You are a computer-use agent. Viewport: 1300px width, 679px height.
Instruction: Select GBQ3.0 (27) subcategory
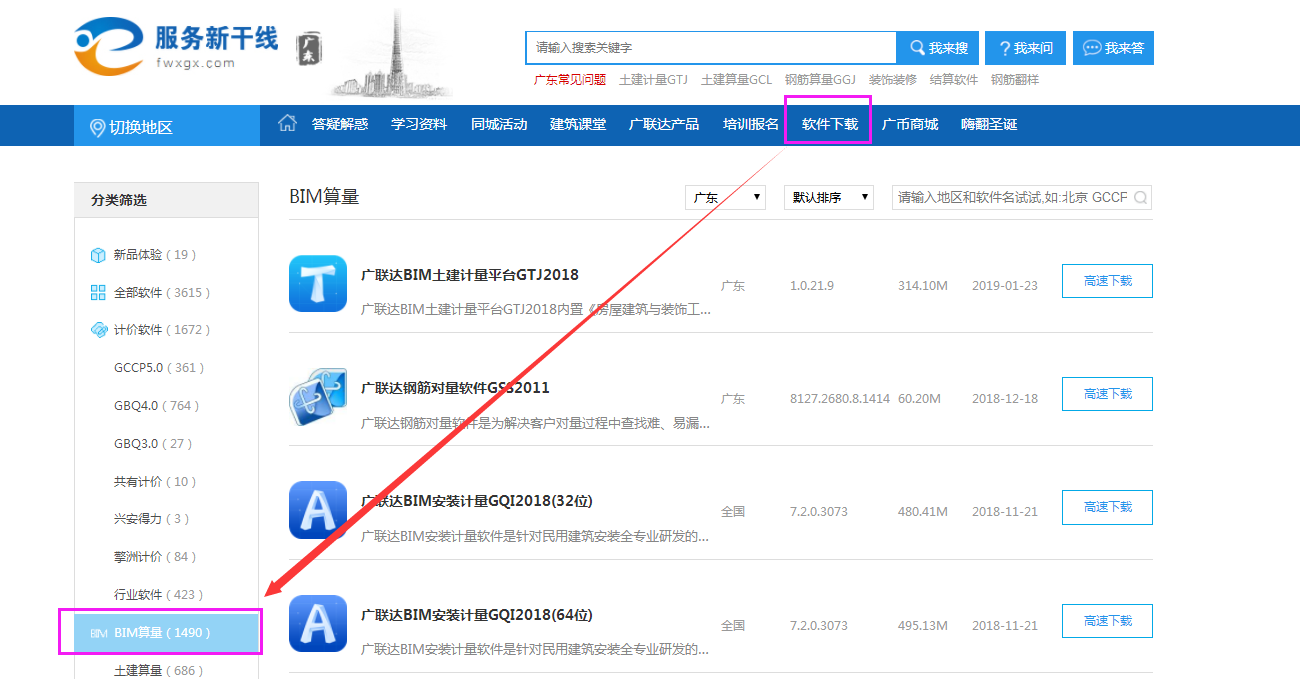click(153, 444)
